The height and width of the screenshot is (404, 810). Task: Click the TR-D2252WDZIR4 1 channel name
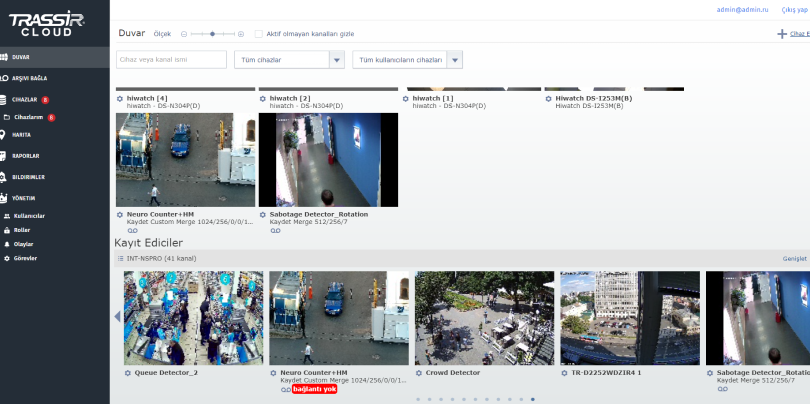pos(606,372)
